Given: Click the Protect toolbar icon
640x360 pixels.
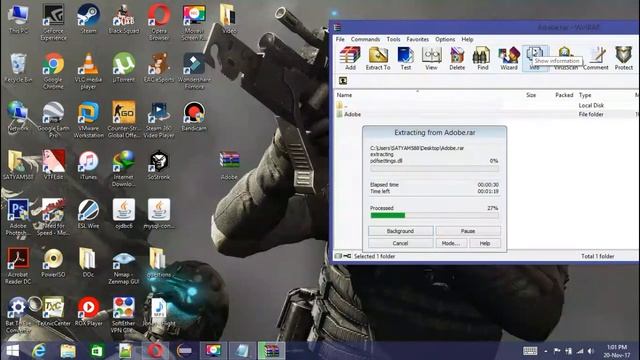Looking at the screenshot, I should (624, 58).
